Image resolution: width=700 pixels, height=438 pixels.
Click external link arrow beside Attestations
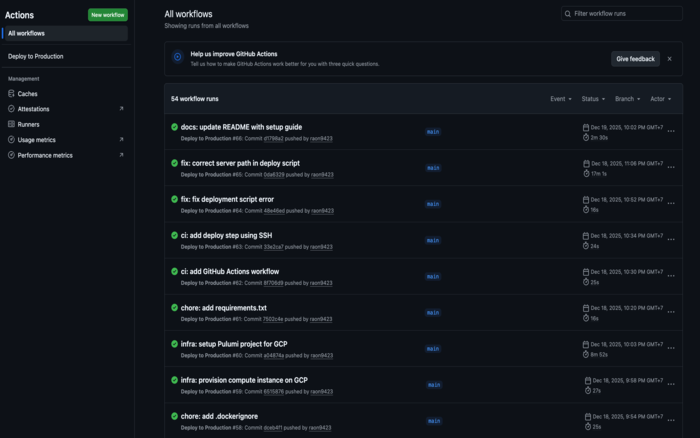tap(121, 108)
